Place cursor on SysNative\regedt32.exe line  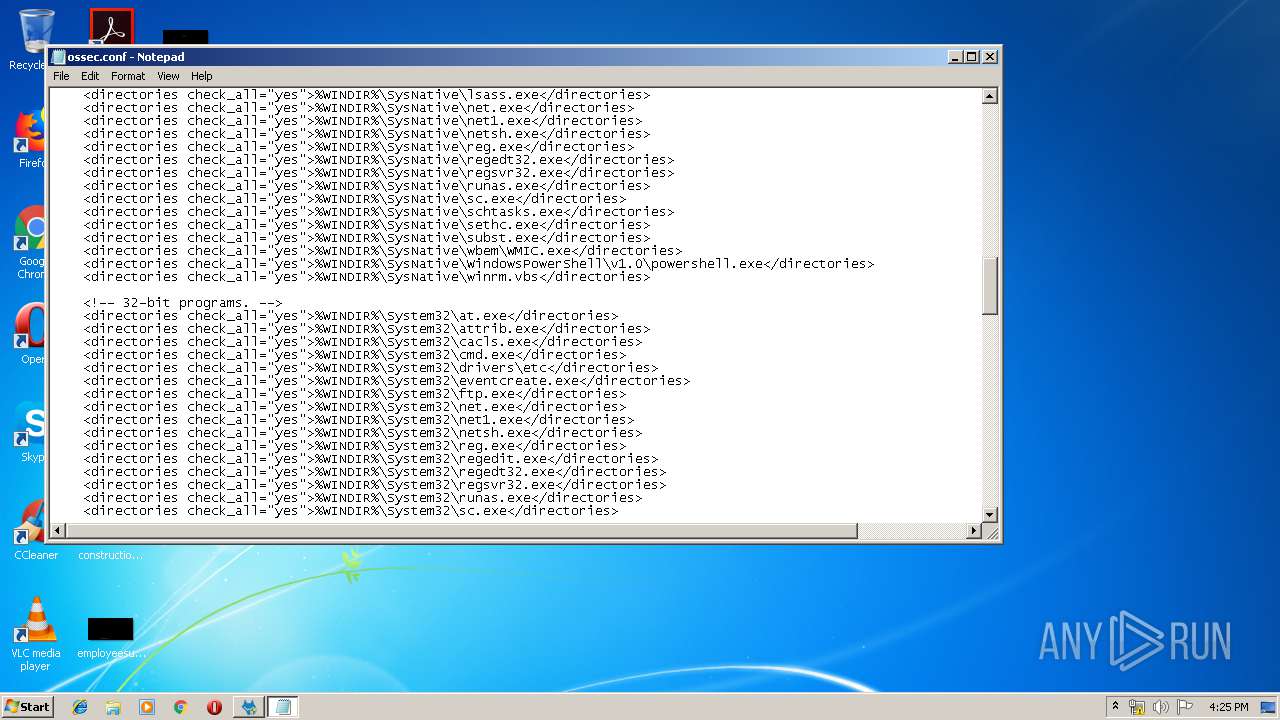(379, 160)
